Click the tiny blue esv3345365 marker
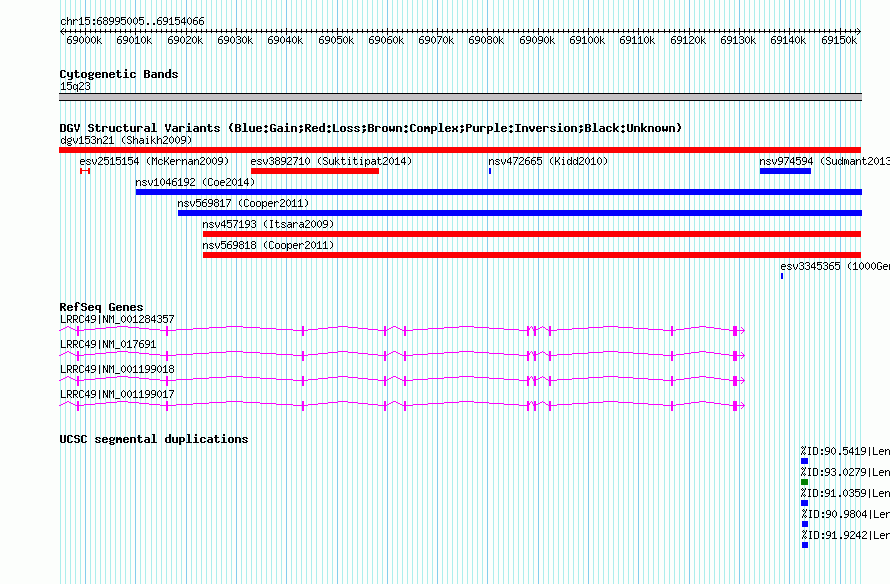 [782, 276]
